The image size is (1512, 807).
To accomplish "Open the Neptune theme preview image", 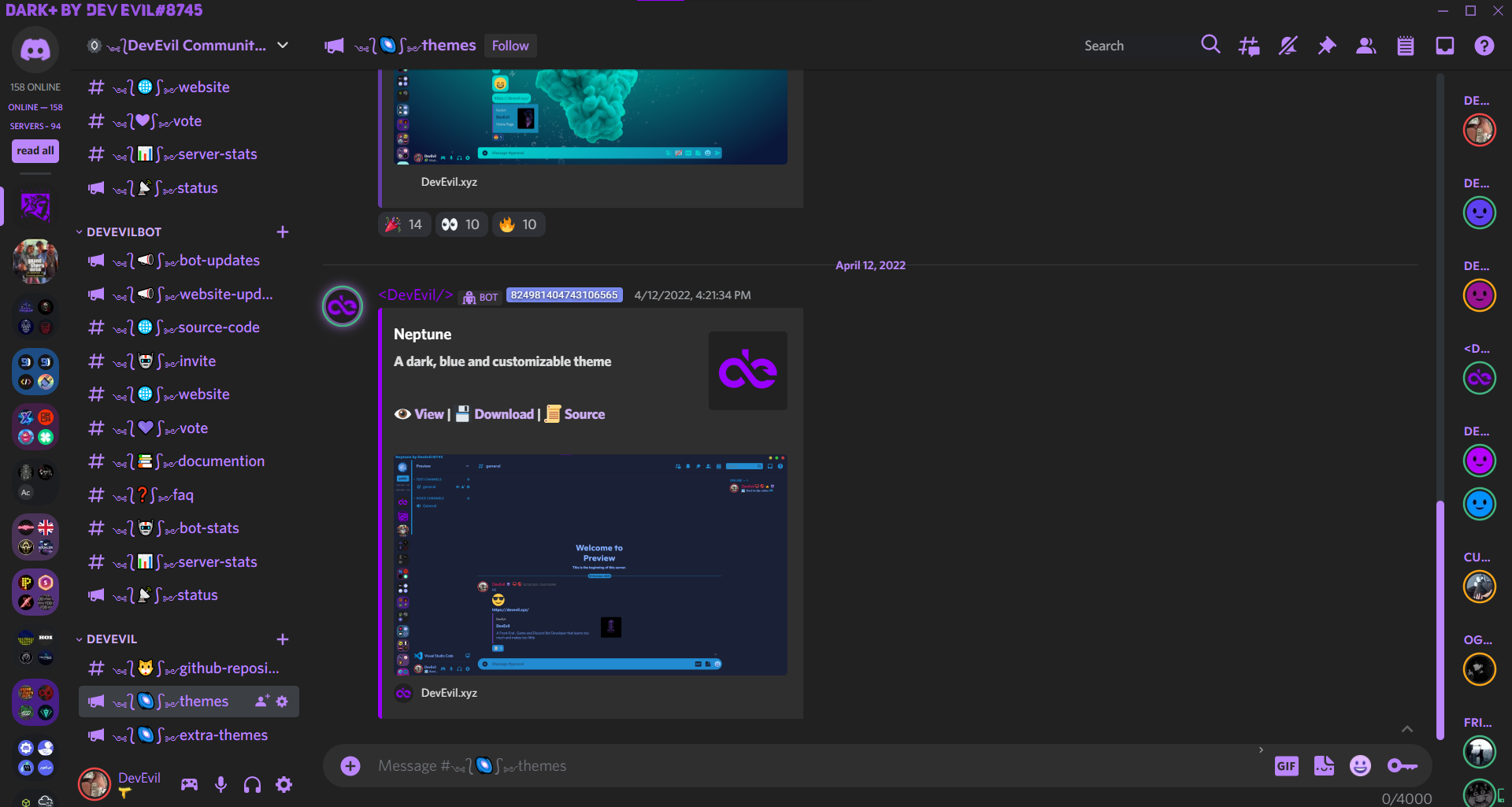I will click(x=590, y=565).
